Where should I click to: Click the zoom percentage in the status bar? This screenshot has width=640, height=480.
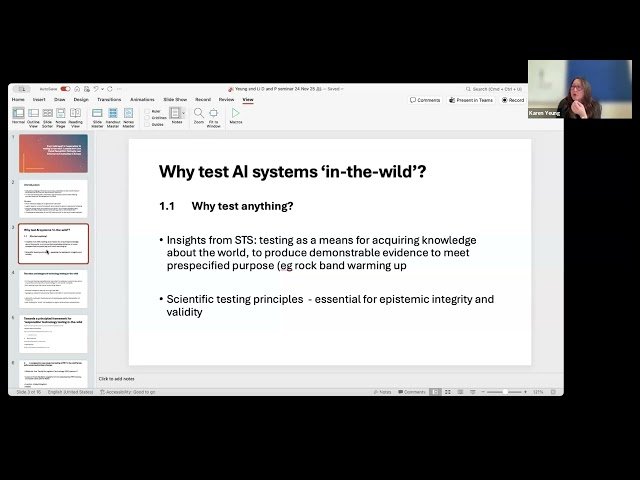pos(538,392)
